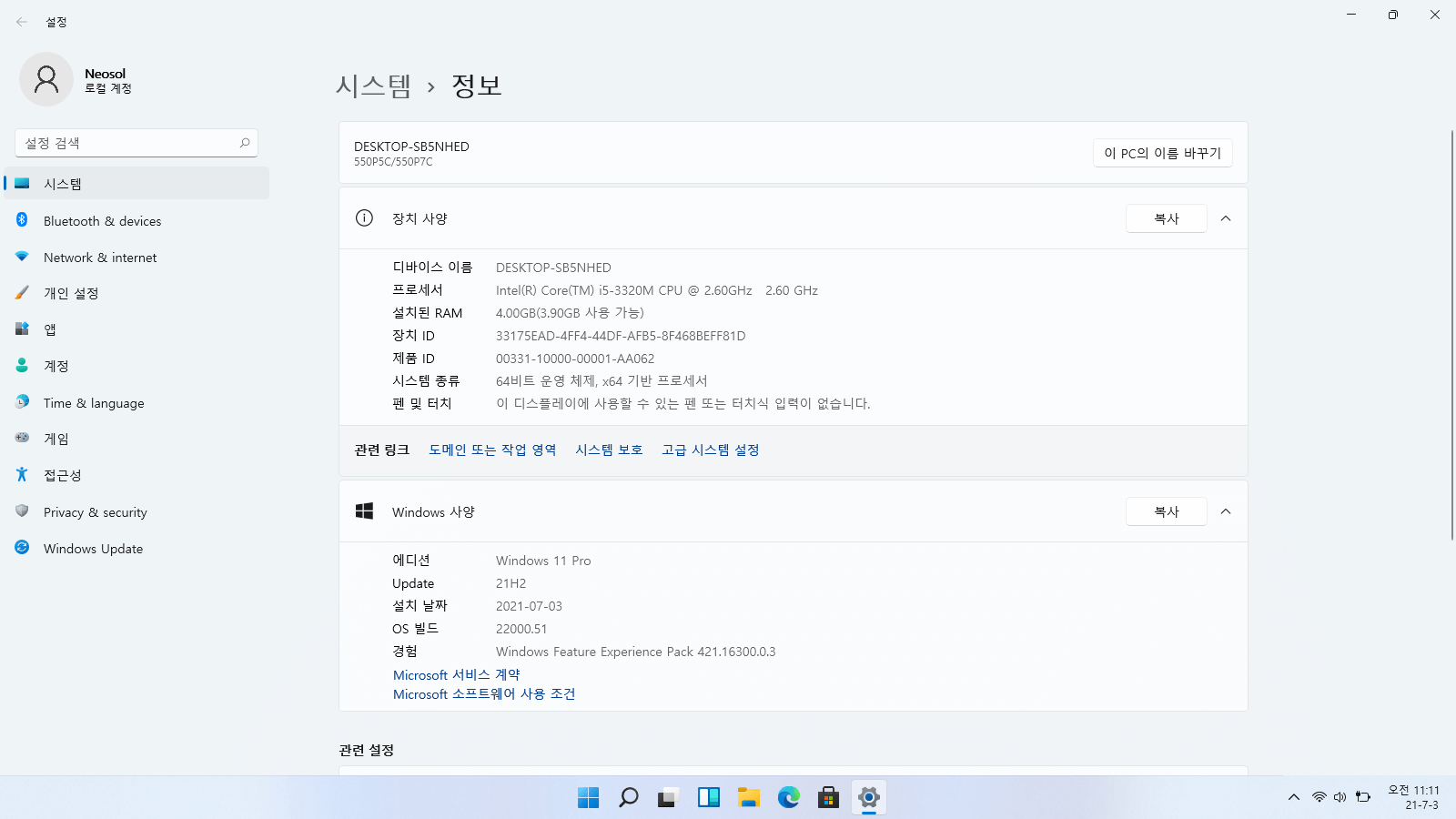Open Microsoft 소프트웨어 사용 조건 link
Screen dimensions: 1456x819
click(484, 694)
